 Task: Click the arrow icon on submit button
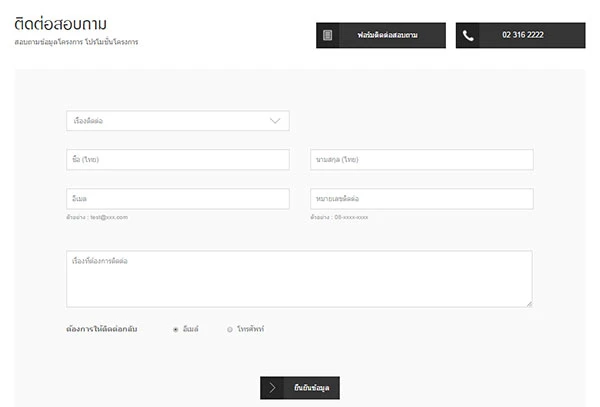(x=273, y=388)
